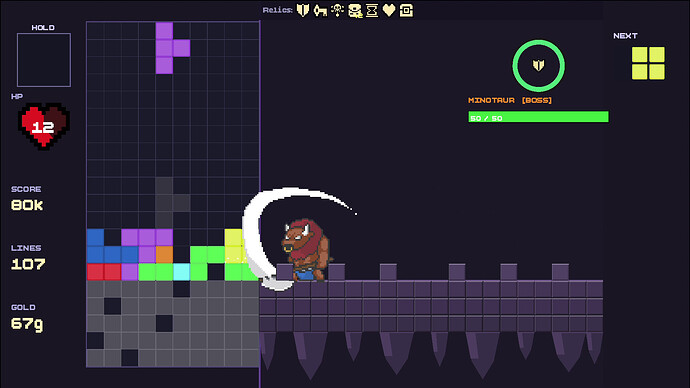
Task: Click the 'LINES' label
Action: 26,248
